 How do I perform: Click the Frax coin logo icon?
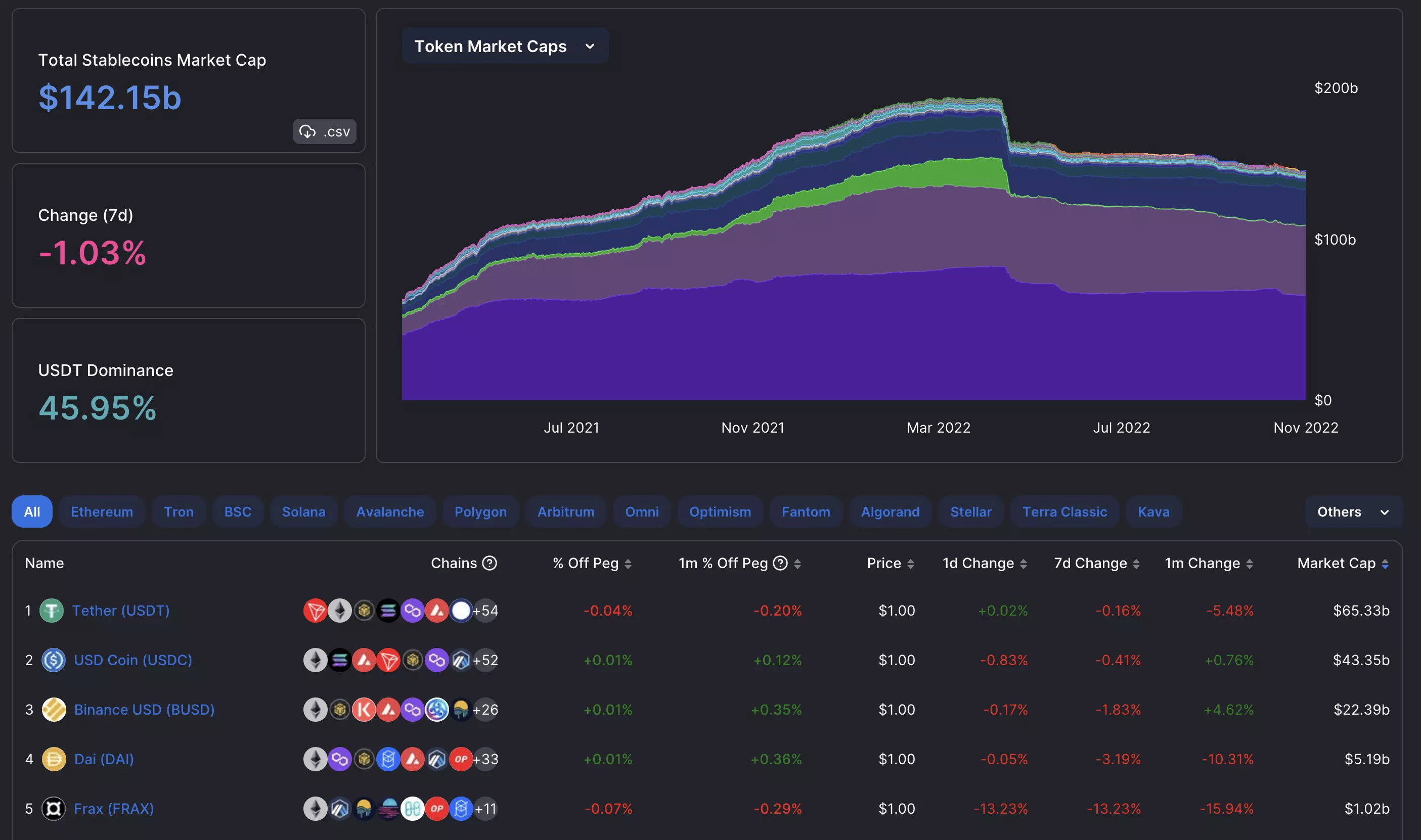pos(53,808)
